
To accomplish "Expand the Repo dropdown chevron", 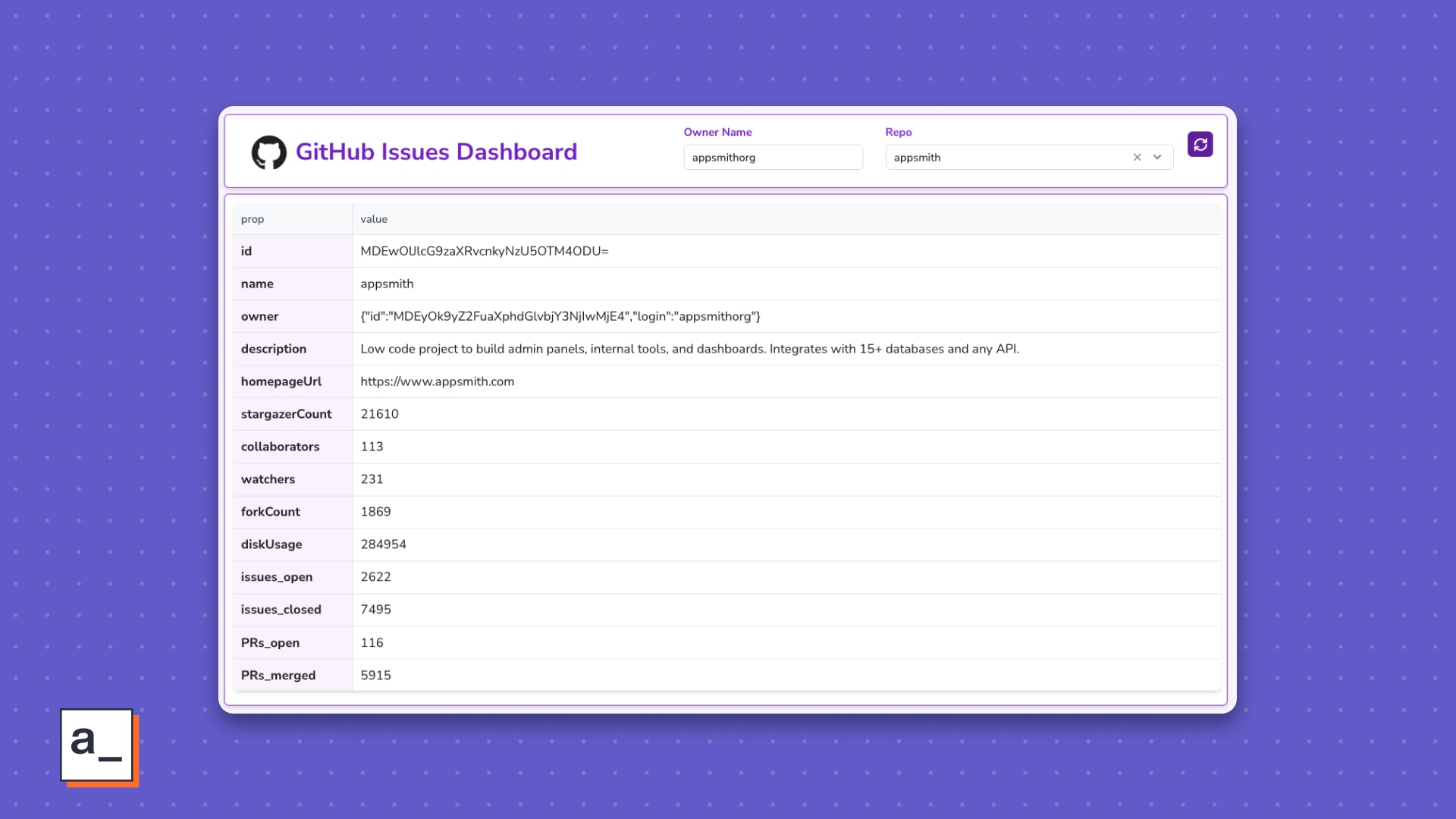I will tap(1157, 158).
